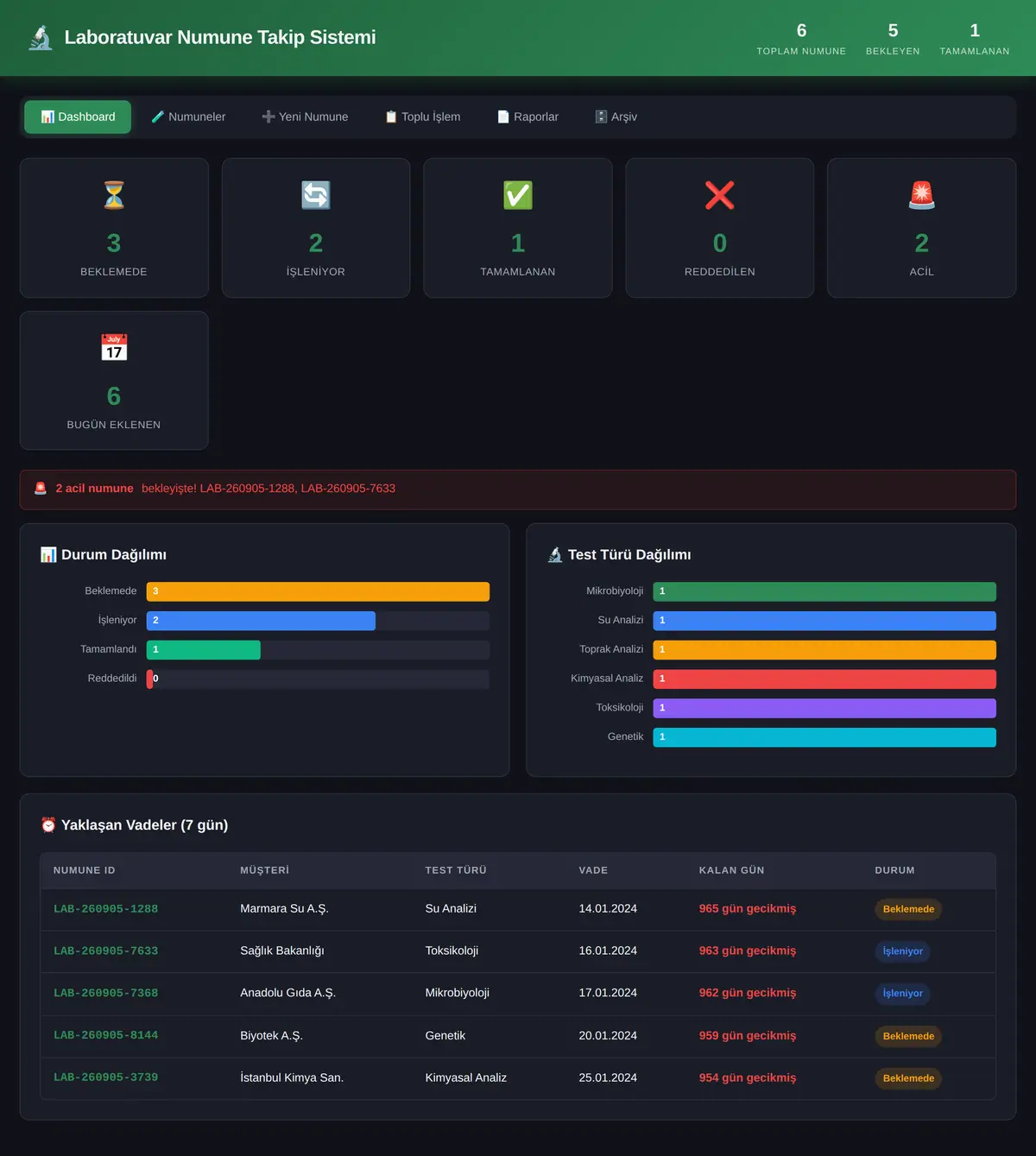1036x1156 pixels.
Task: Open the Raporlar tab
Action: click(x=527, y=117)
